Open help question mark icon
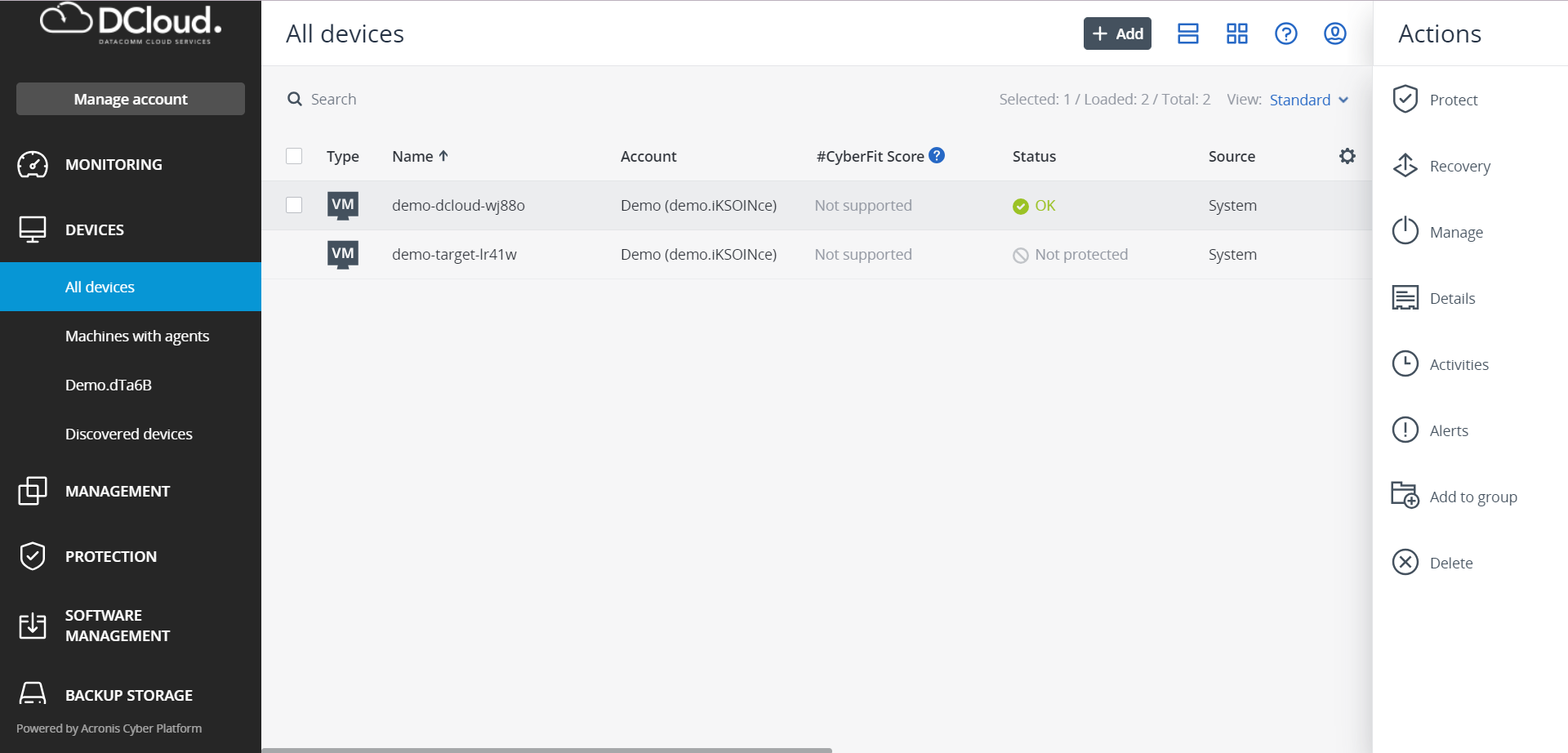 point(1285,33)
